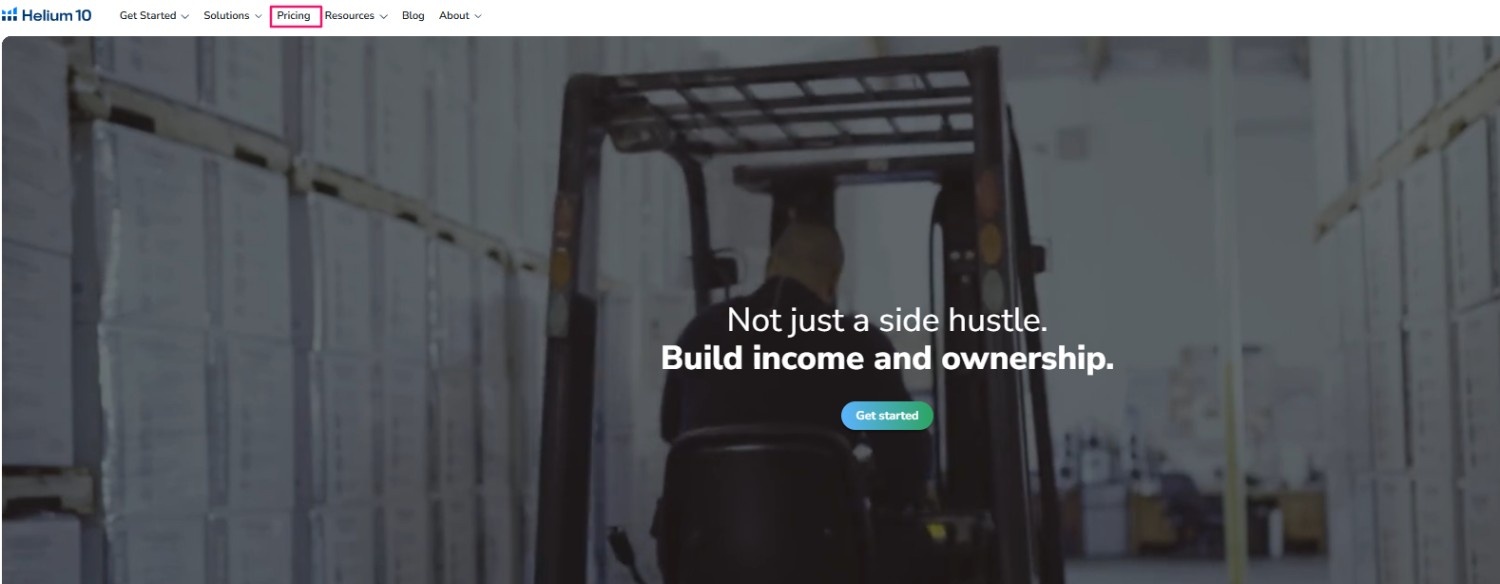Visit the Blog link
Screen dimensions: 1500x584
tap(413, 16)
